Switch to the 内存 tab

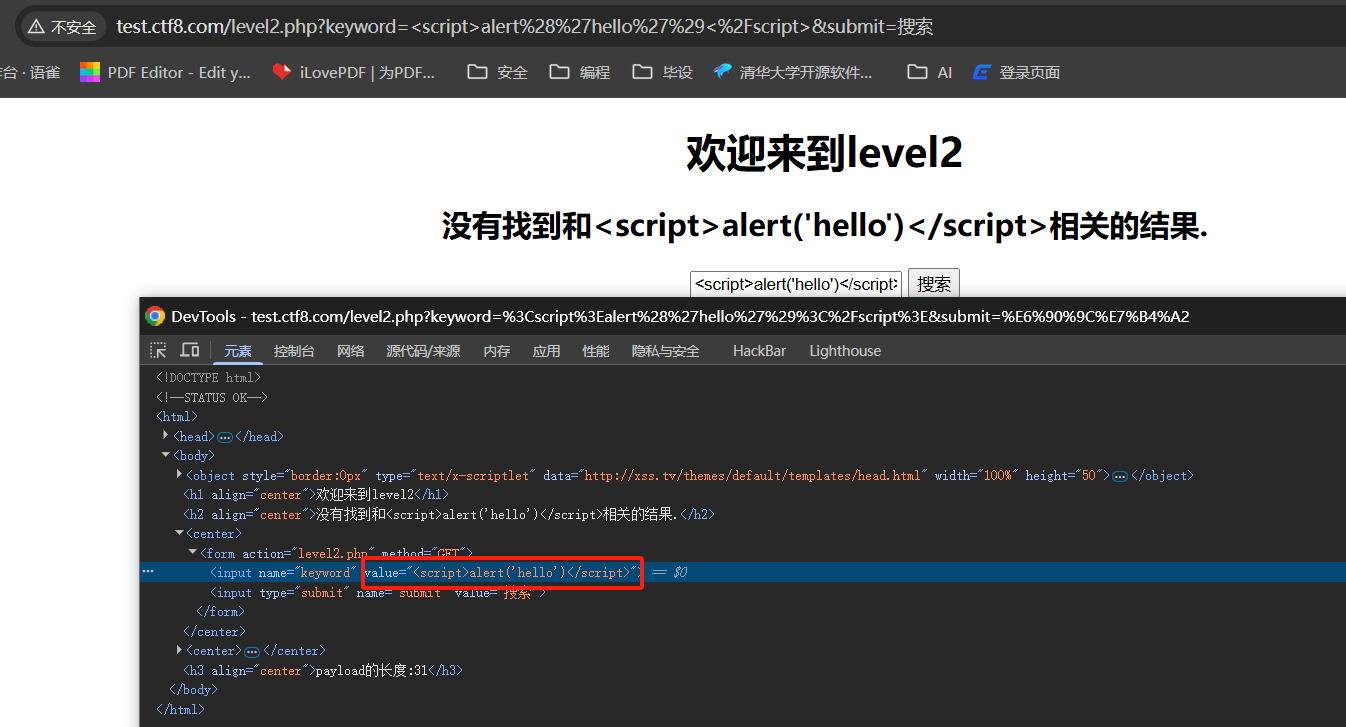point(497,351)
